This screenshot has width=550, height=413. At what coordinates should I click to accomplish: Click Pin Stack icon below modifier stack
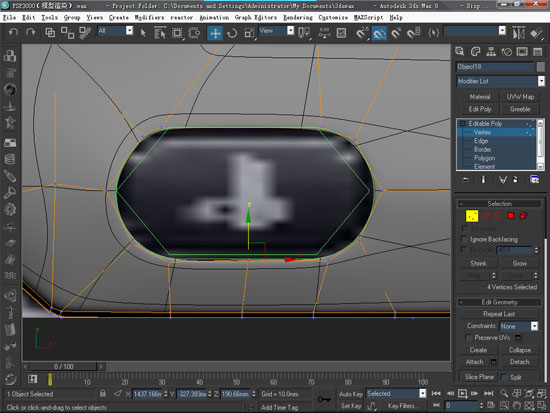click(465, 180)
